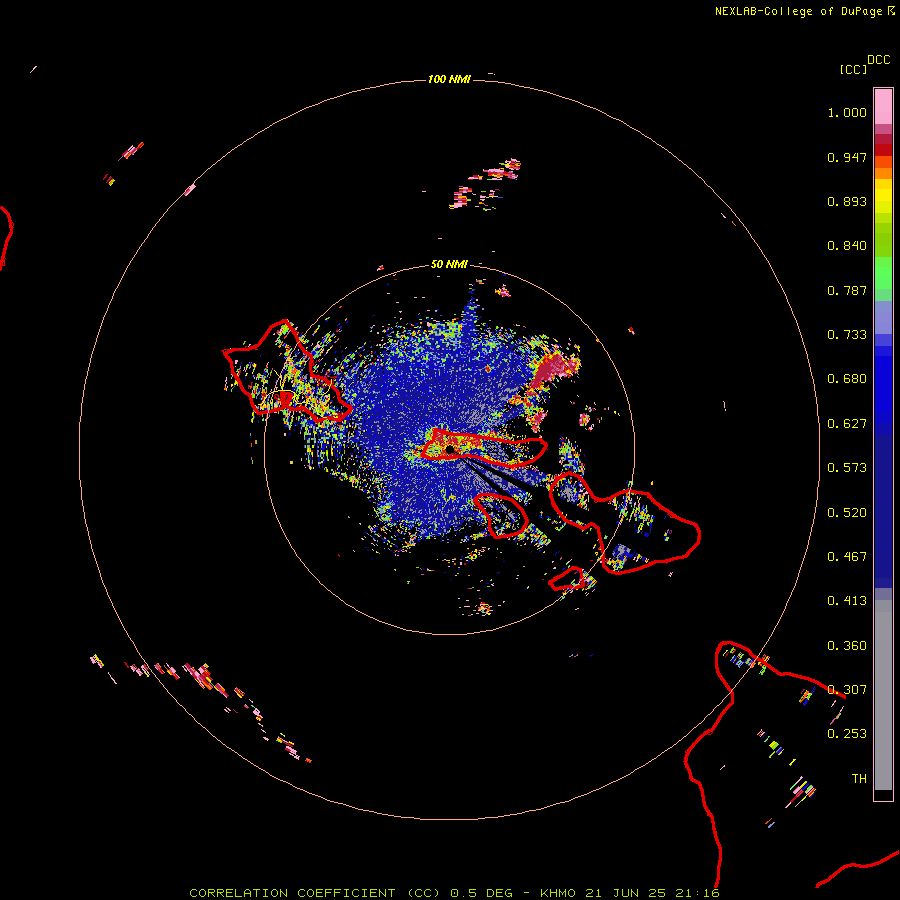
Task: Click the 0.520 legend value
Action: pyautogui.click(x=847, y=513)
